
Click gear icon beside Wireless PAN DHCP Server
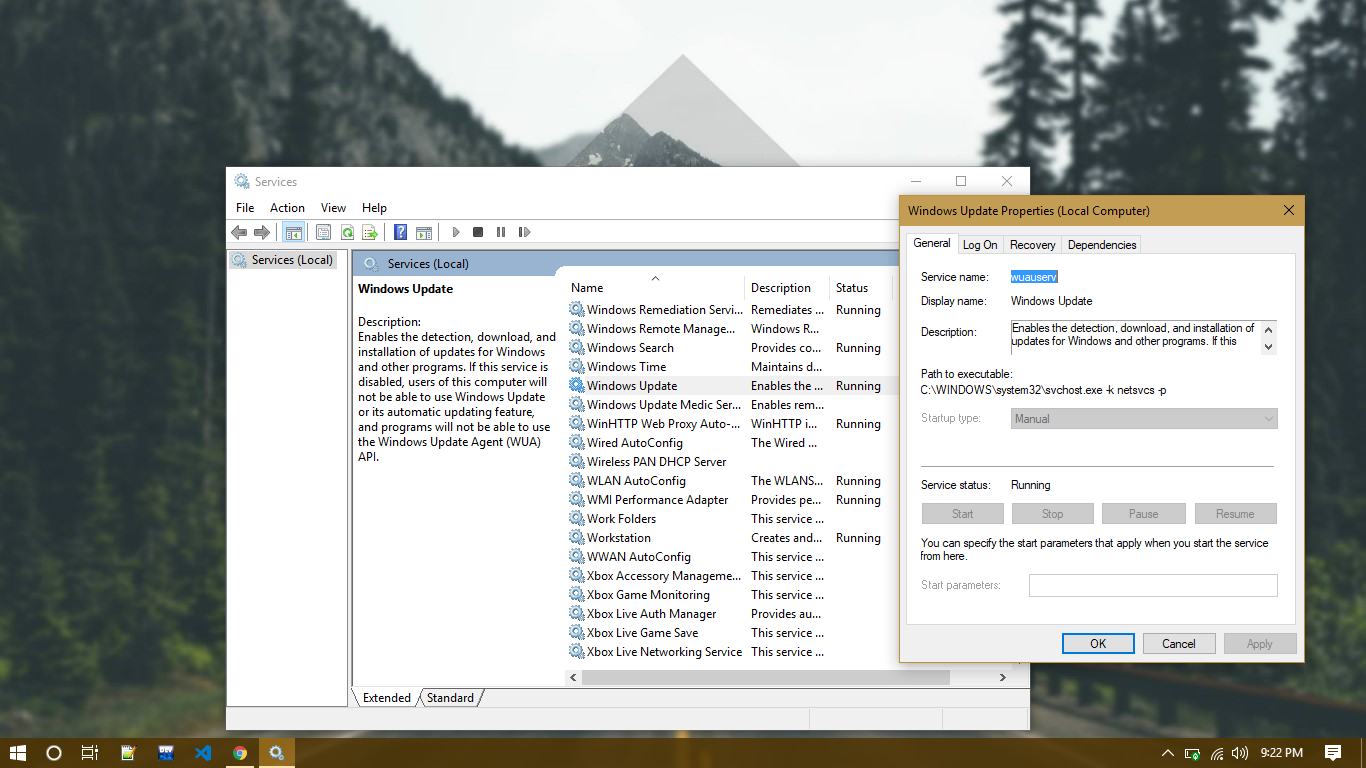(x=577, y=462)
